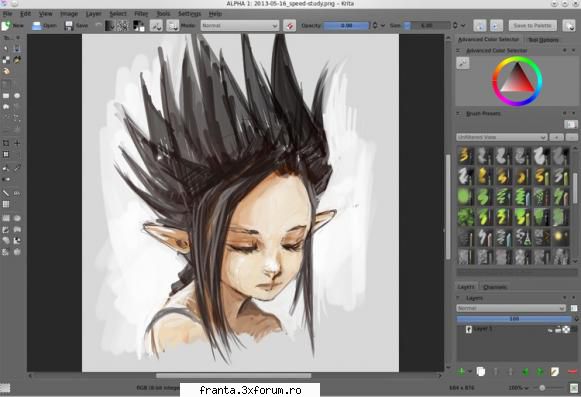Pick a color in the triangle
This screenshot has width=581, height=397.
click(x=517, y=80)
